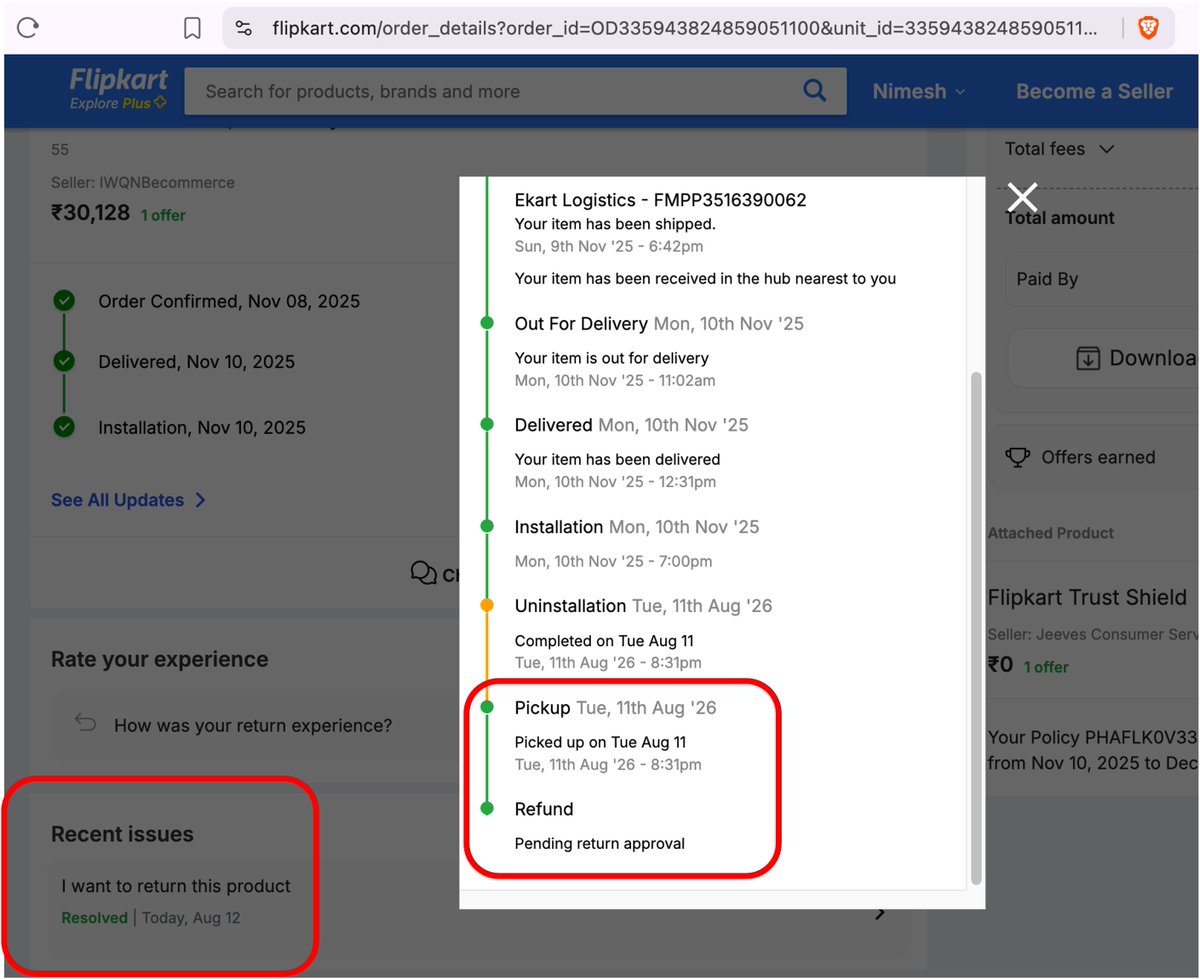The height and width of the screenshot is (979, 1200).
Task: Click the return arrow icon in rating box
Action: 86,723
